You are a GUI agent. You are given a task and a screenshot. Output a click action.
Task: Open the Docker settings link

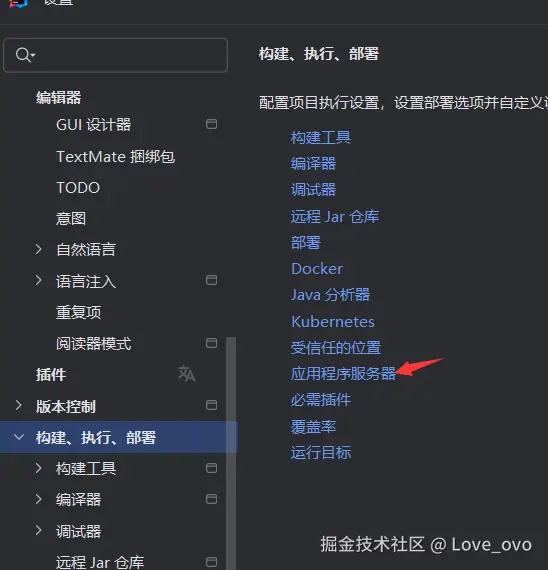[317, 269]
